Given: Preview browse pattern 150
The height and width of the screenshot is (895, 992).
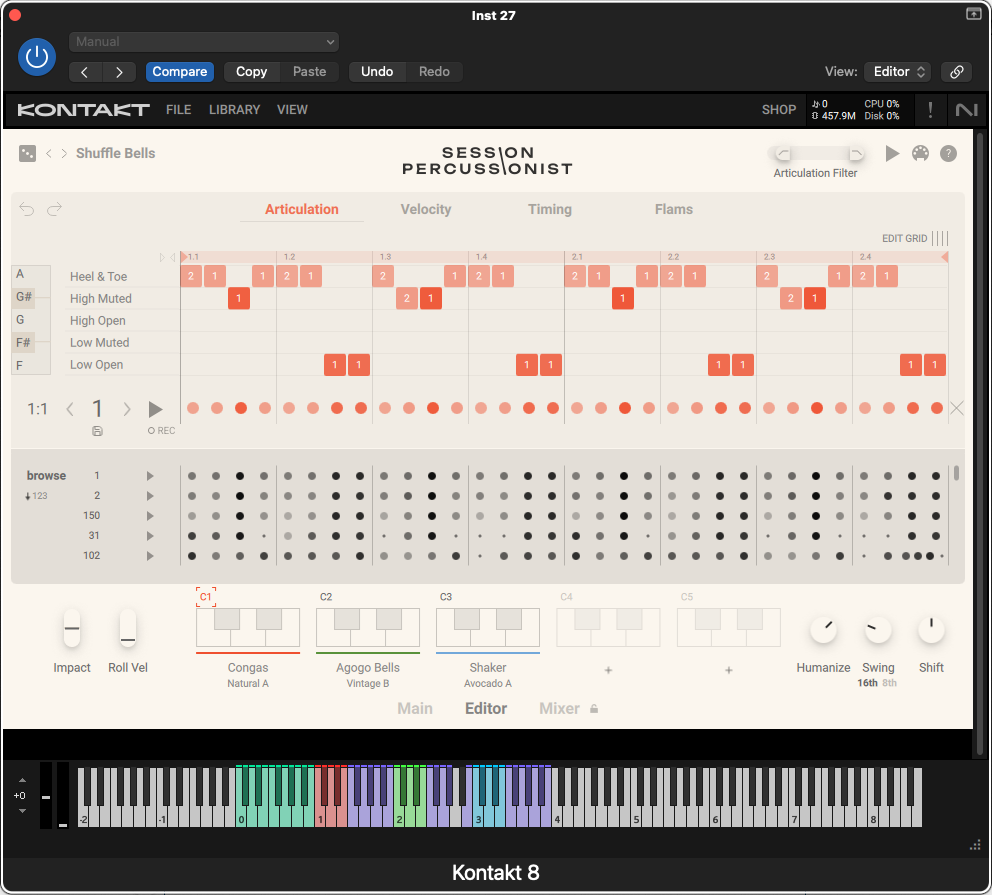Looking at the screenshot, I should 150,516.
